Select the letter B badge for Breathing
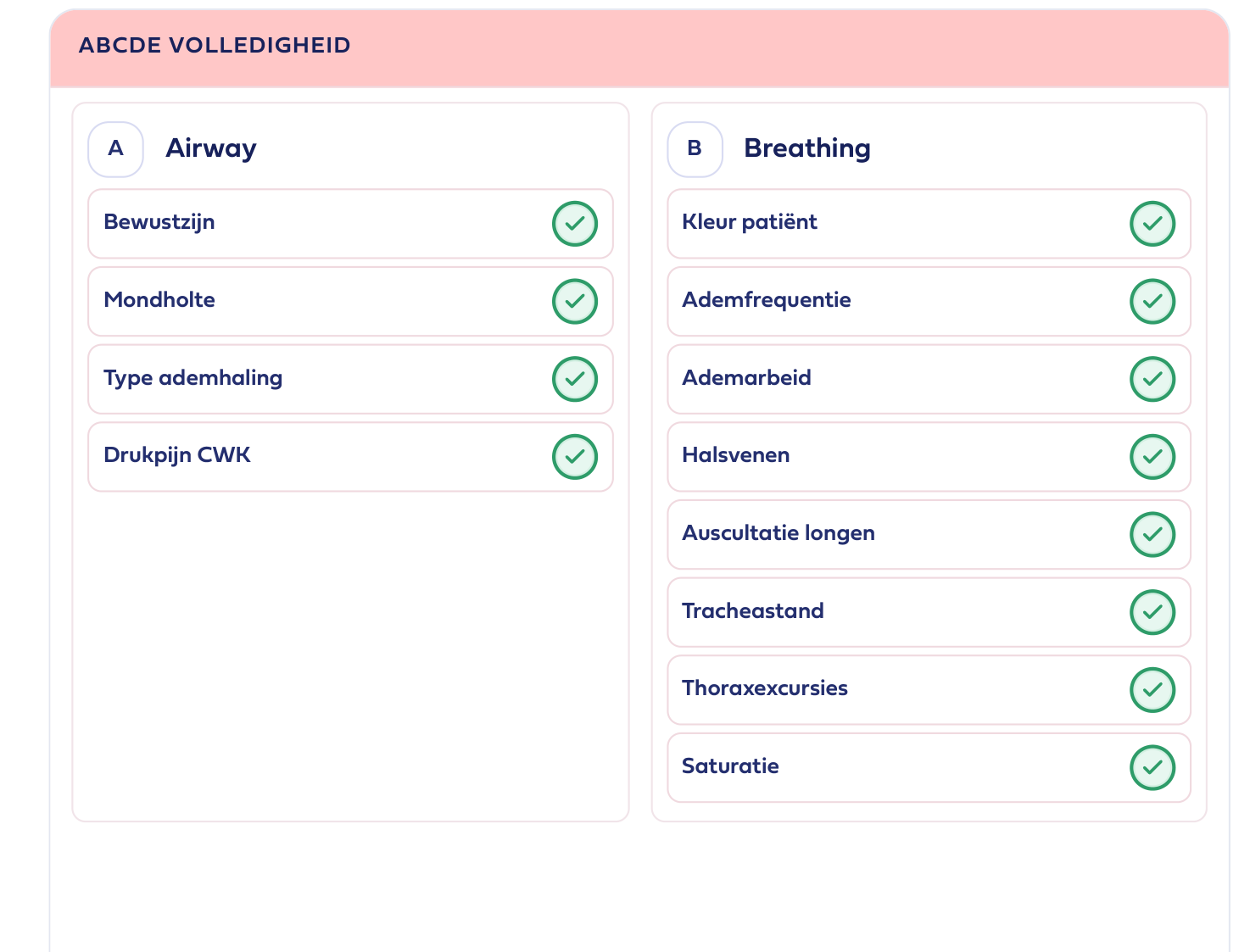The height and width of the screenshot is (952, 1250). coord(695,149)
